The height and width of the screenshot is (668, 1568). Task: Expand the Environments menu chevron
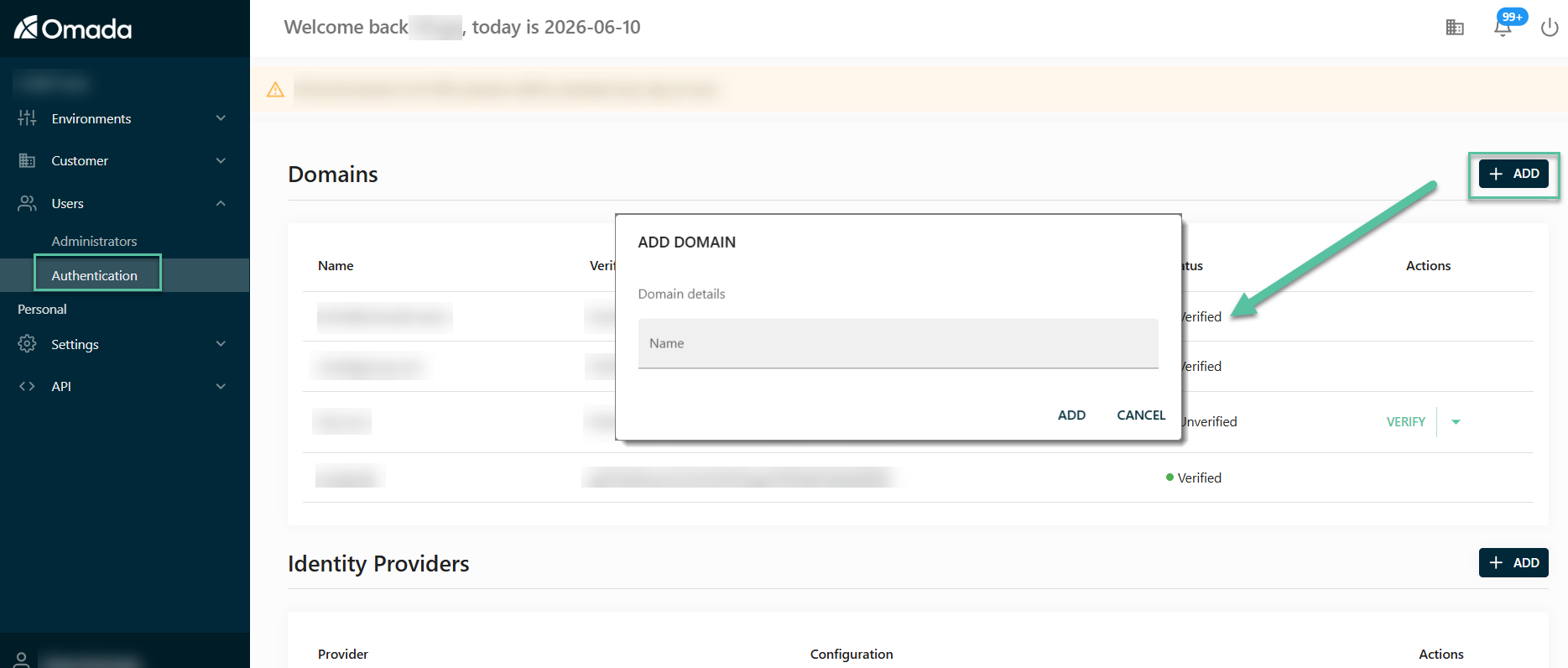click(221, 118)
